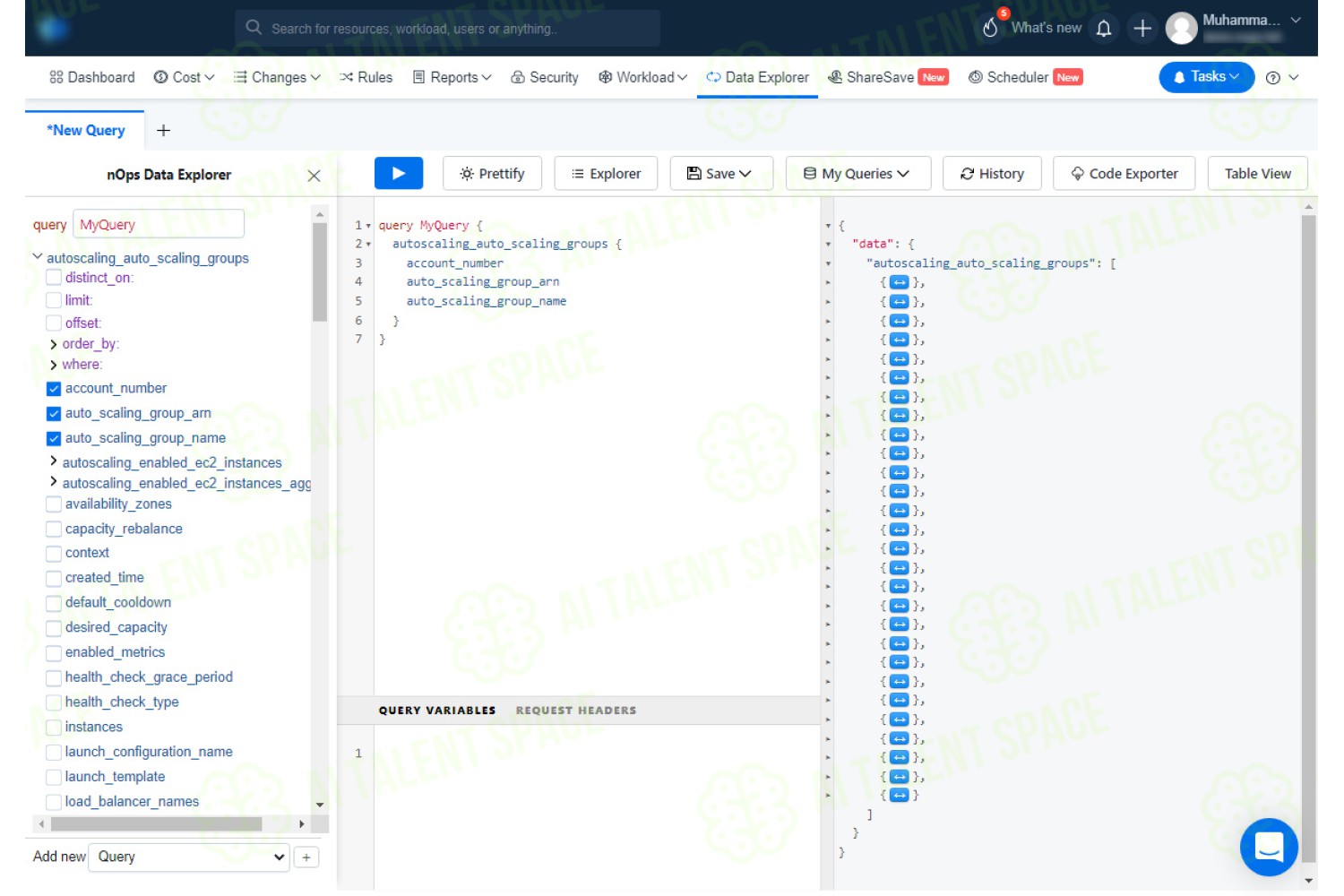Click the What's new link

point(1046,29)
